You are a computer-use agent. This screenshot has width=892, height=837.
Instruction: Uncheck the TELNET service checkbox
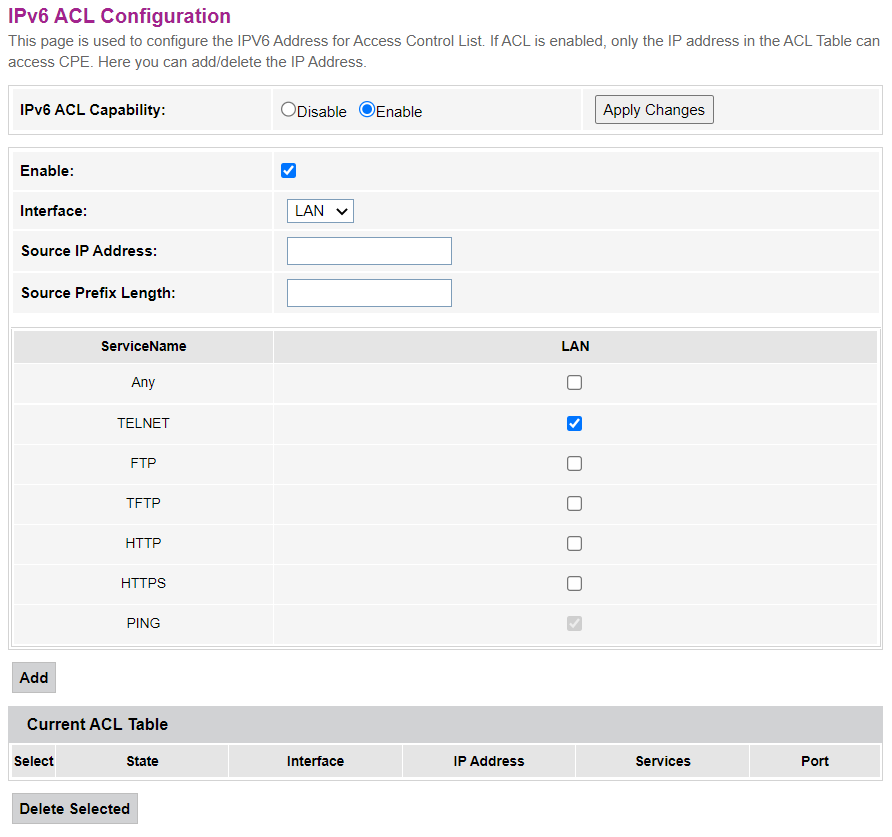pos(574,423)
